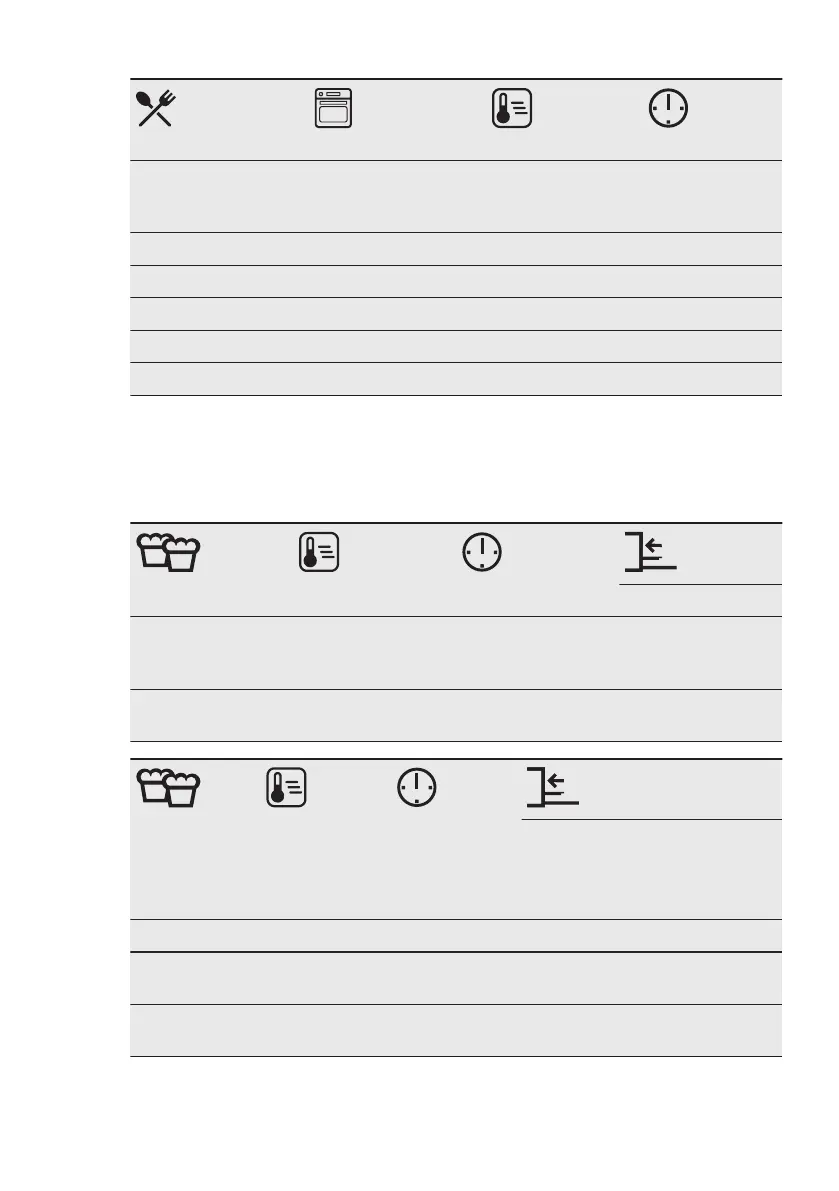Click the oven function icon
Viewport: 839px width, 1191px height.
click(333, 108)
